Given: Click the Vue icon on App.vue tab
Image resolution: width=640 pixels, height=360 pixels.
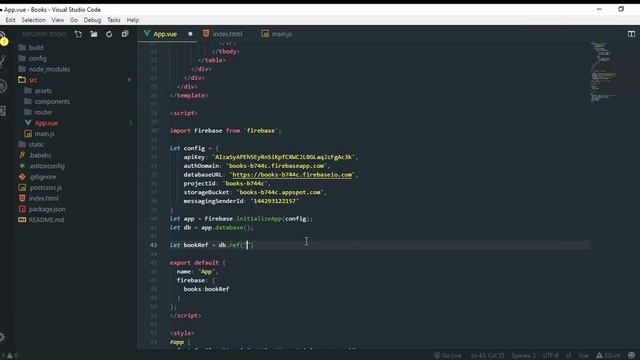Looking at the screenshot, I should (x=147, y=33).
